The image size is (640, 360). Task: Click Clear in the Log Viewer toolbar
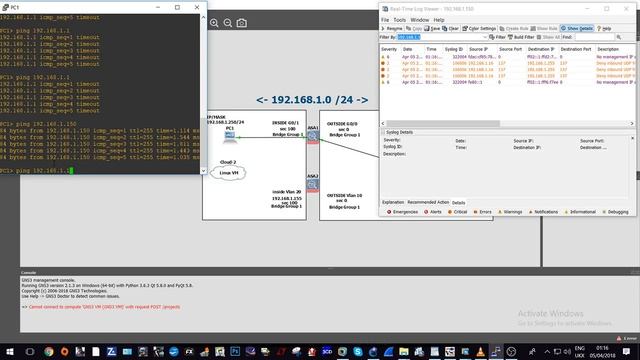[x=450, y=29]
